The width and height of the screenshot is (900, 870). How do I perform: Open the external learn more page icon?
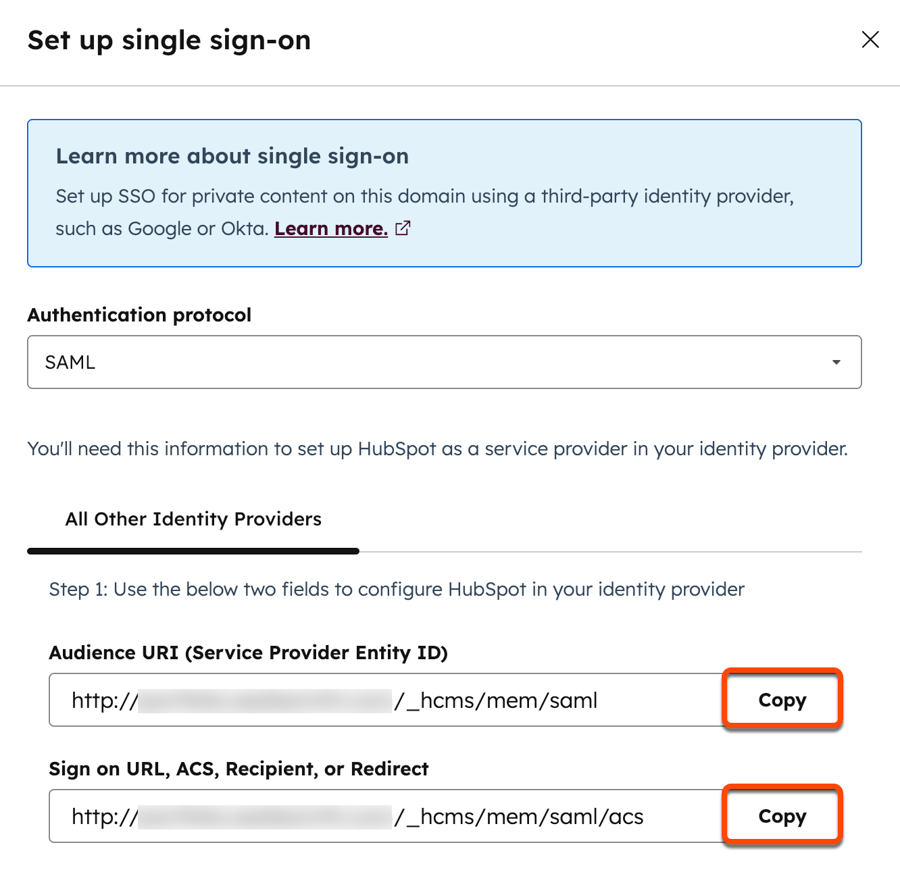coord(402,228)
